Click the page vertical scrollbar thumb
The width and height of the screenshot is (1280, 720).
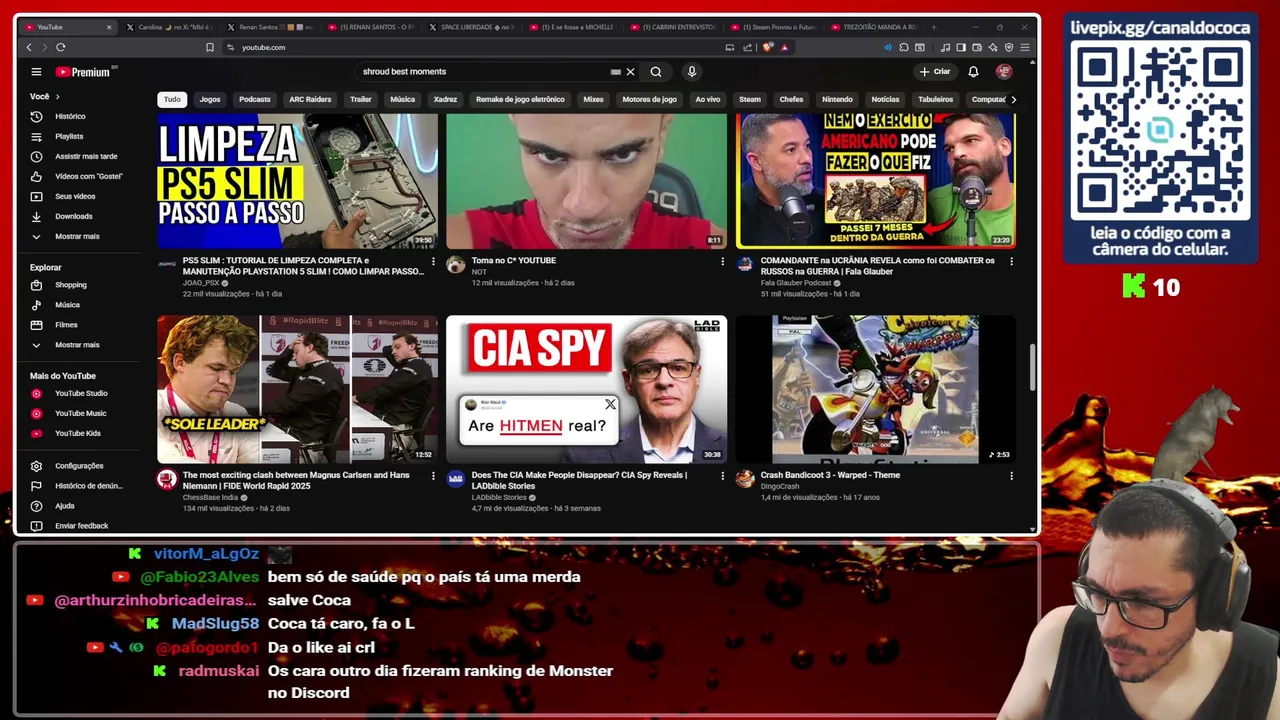pyautogui.click(x=1033, y=368)
